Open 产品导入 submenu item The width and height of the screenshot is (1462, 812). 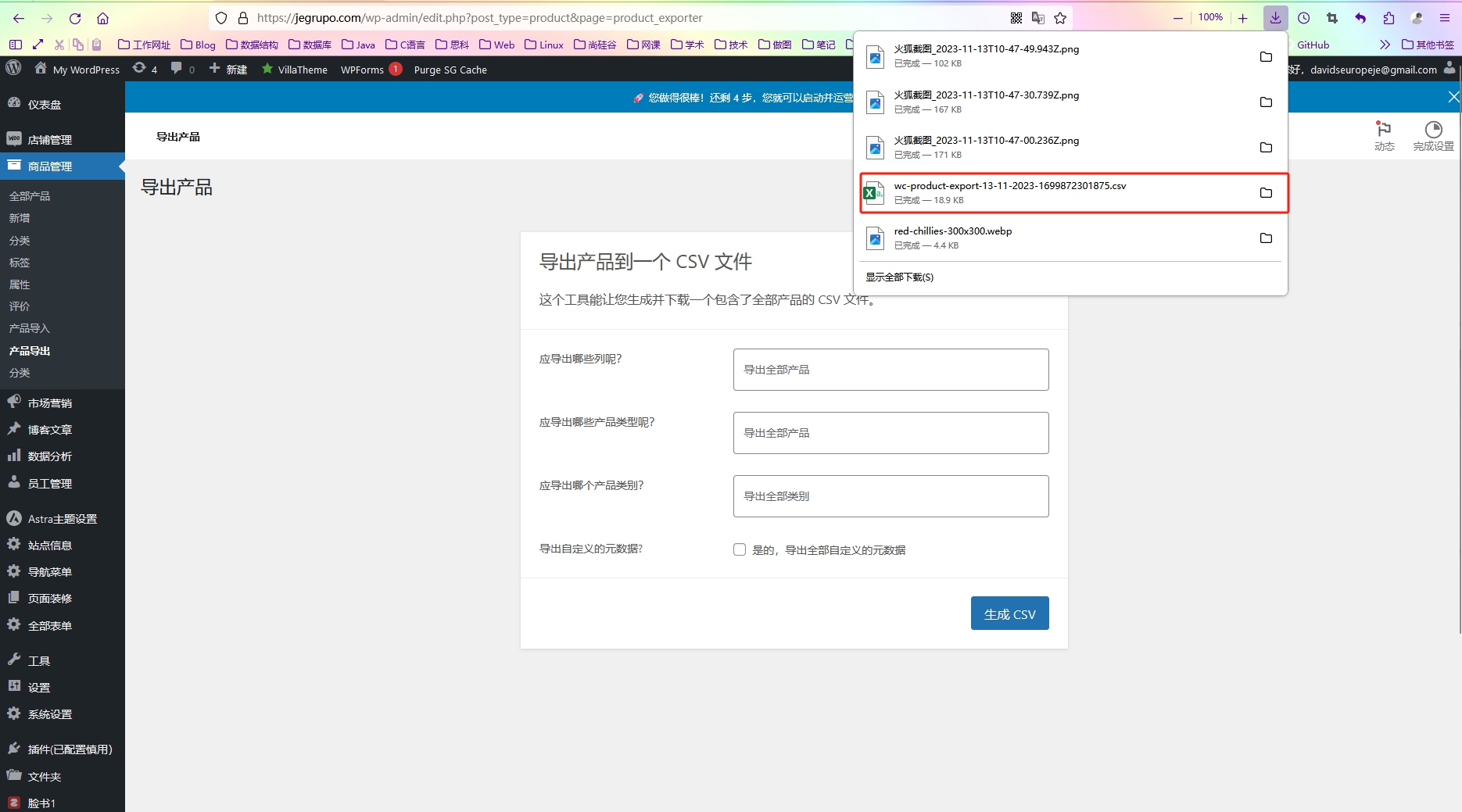30,328
